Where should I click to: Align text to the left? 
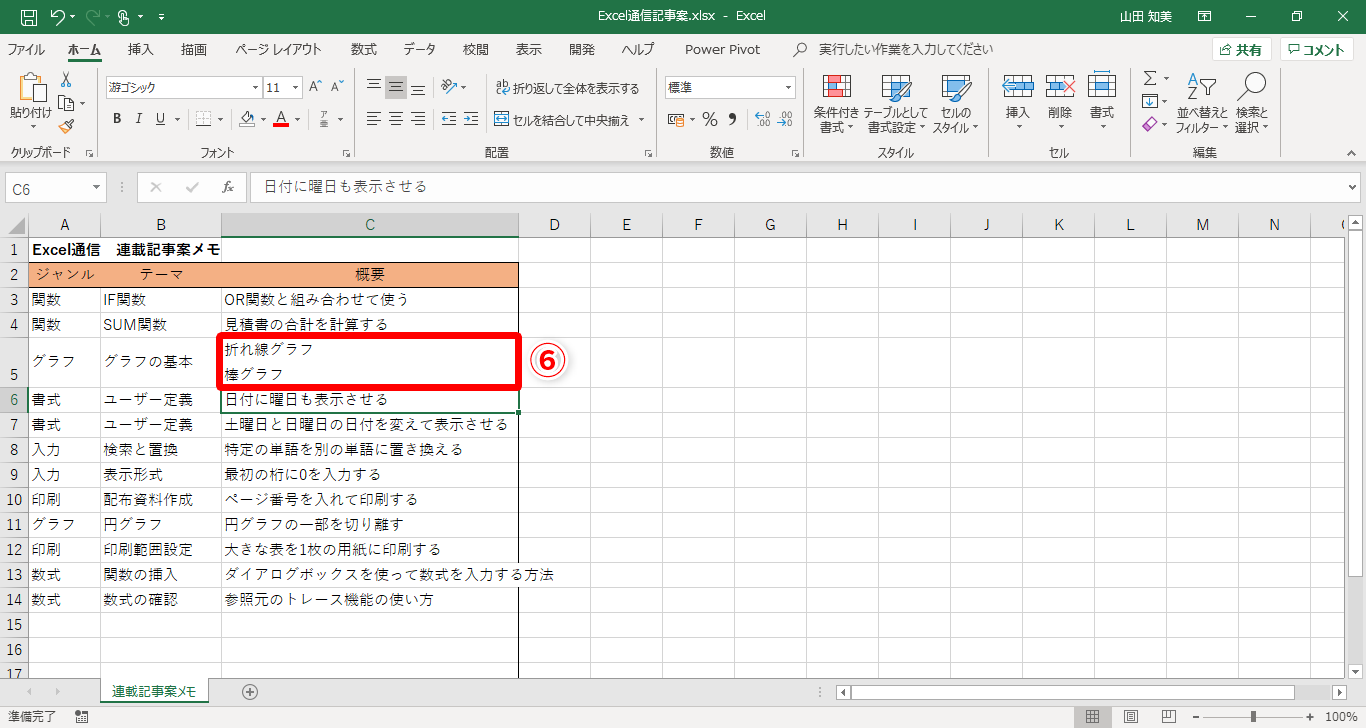374,119
